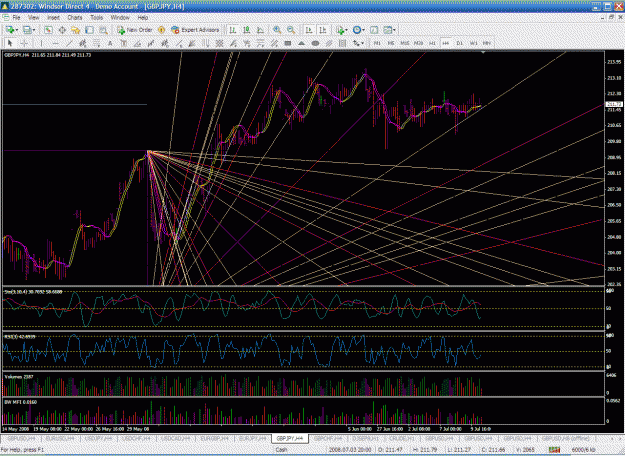The width and height of the screenshot is (625, 456).
Task: Click the zoom out magnifier icon
Action: pos(291,30)
